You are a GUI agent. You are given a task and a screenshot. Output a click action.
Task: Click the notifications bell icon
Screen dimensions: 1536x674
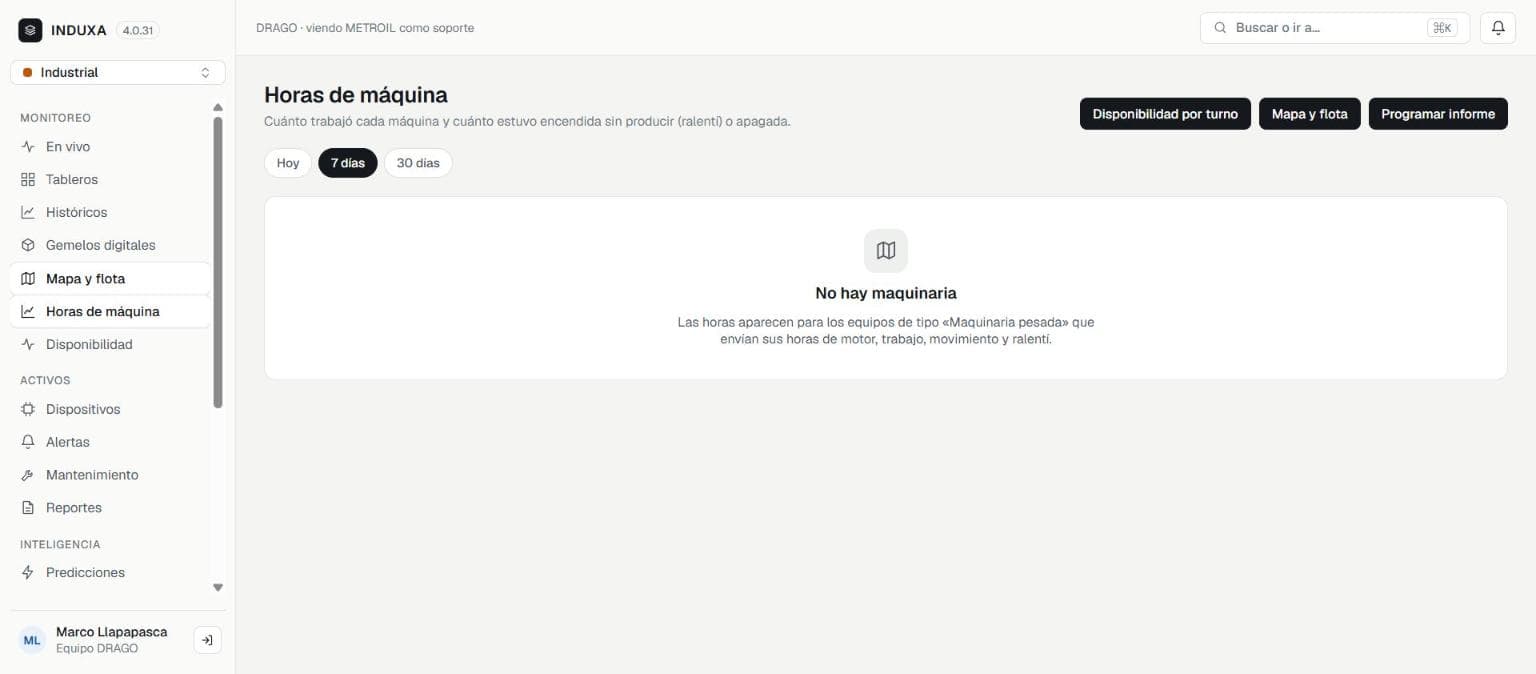[x=1498, y=28]
